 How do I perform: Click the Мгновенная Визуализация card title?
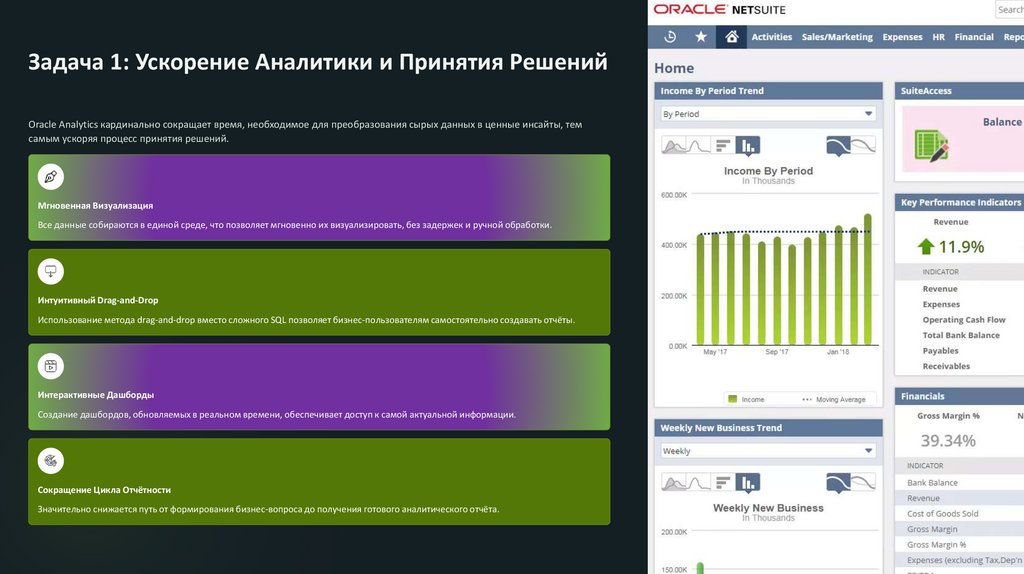(95, 205)
